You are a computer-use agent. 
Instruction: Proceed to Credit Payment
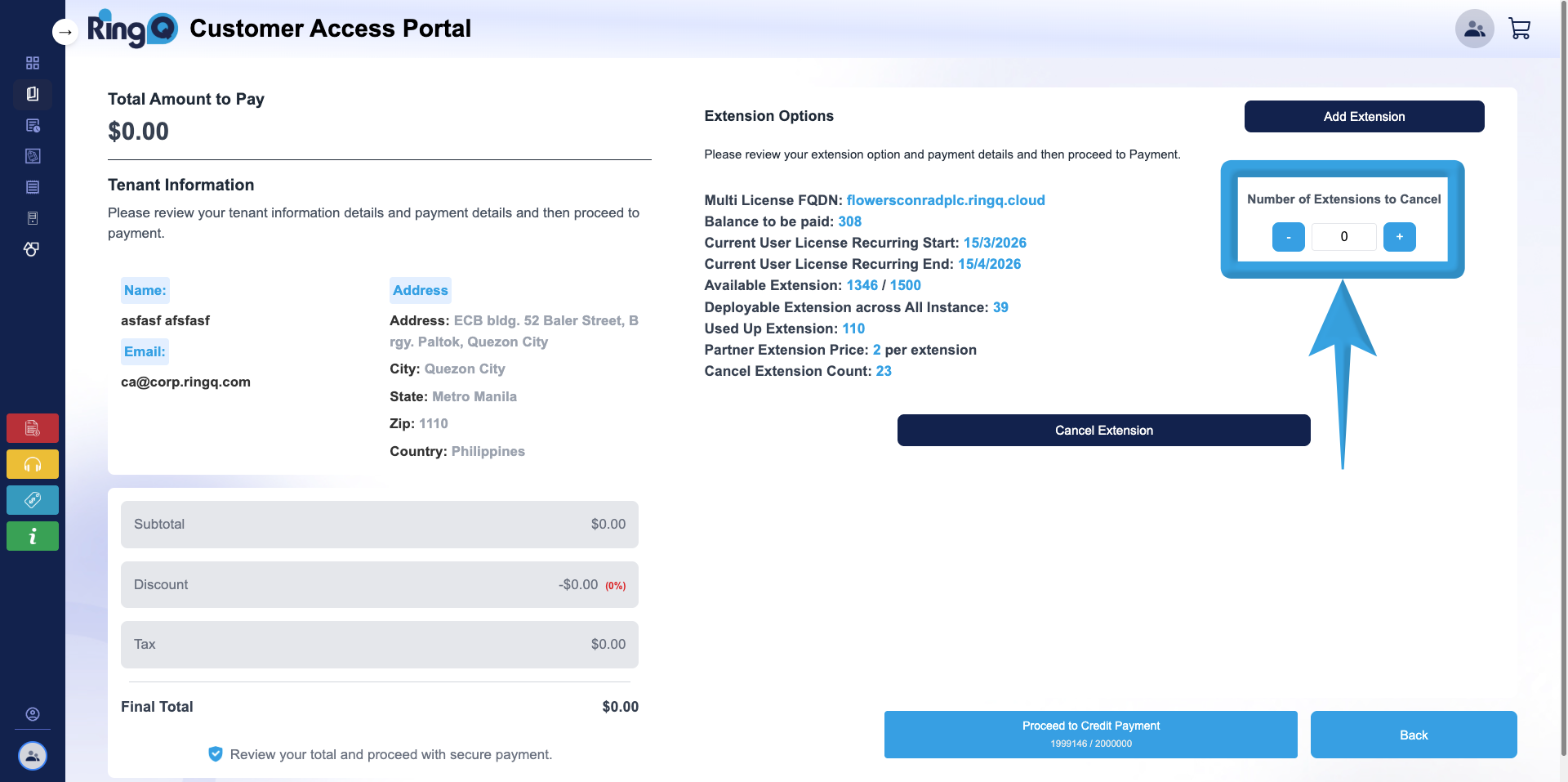[1090, 734]
